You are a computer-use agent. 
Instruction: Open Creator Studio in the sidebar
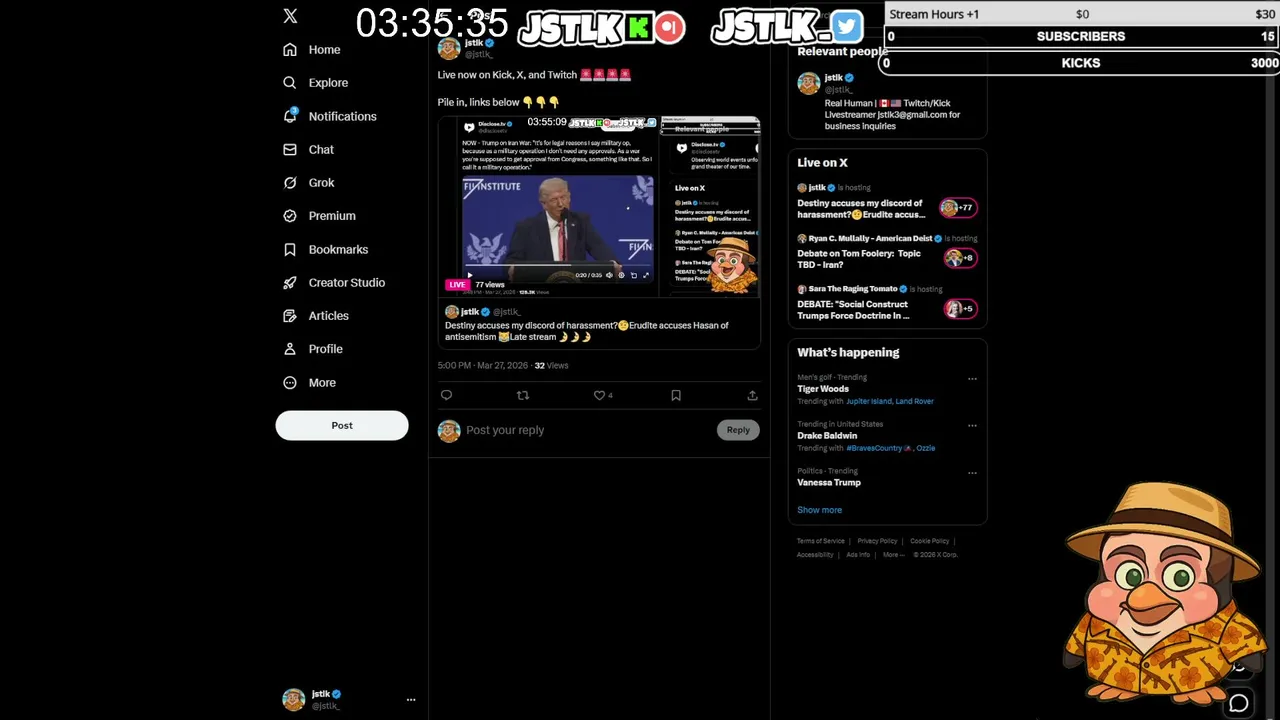[334, 283]
